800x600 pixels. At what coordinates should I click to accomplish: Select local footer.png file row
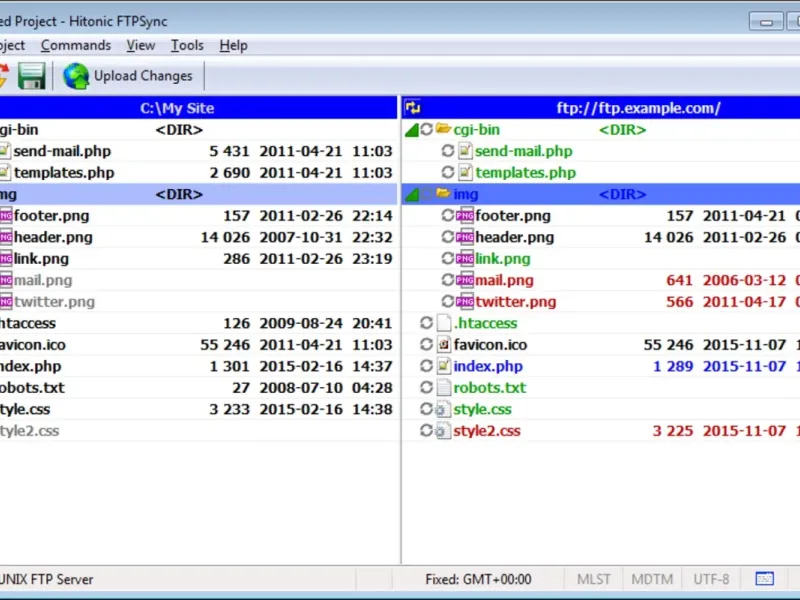pyautogui.click(x=198, y=215)
